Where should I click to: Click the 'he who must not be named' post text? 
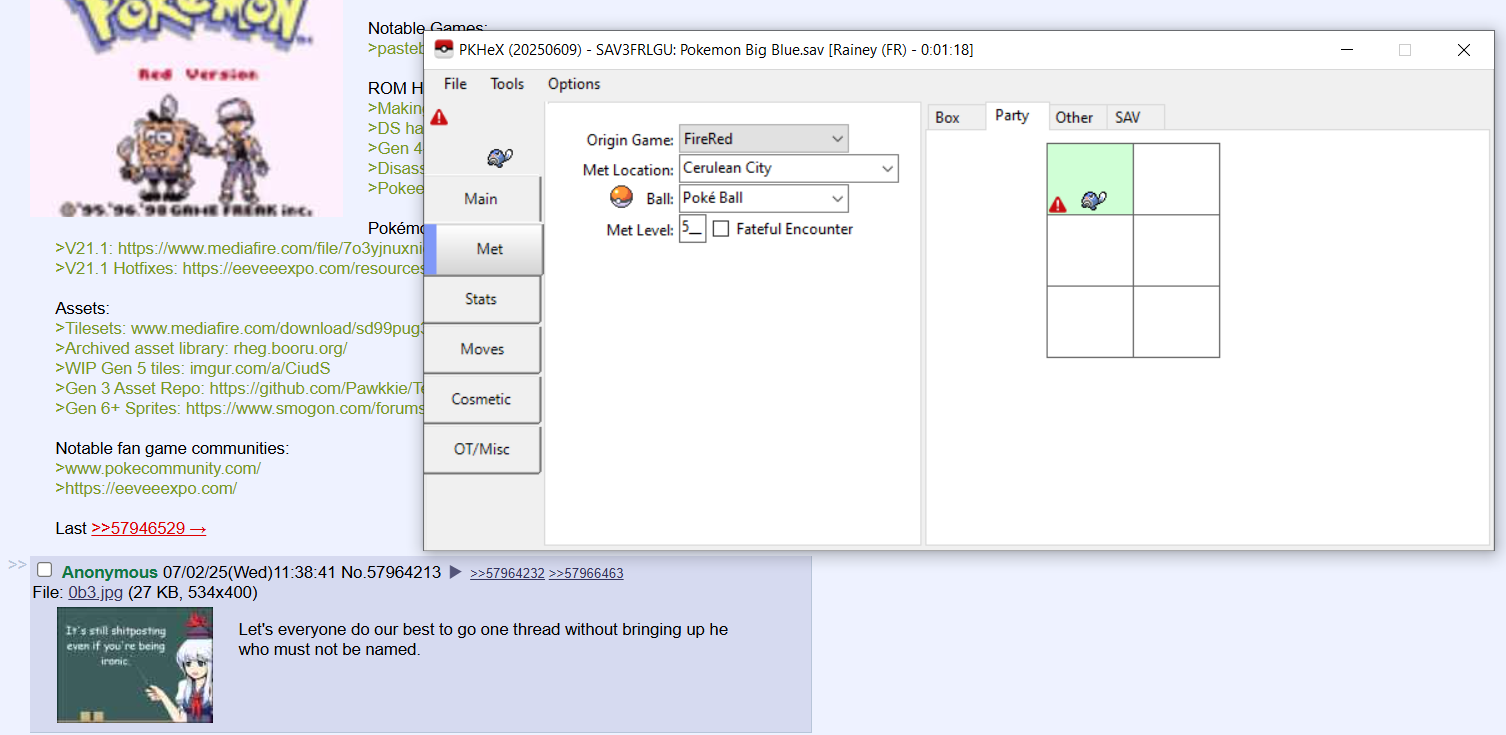point(483,640)
